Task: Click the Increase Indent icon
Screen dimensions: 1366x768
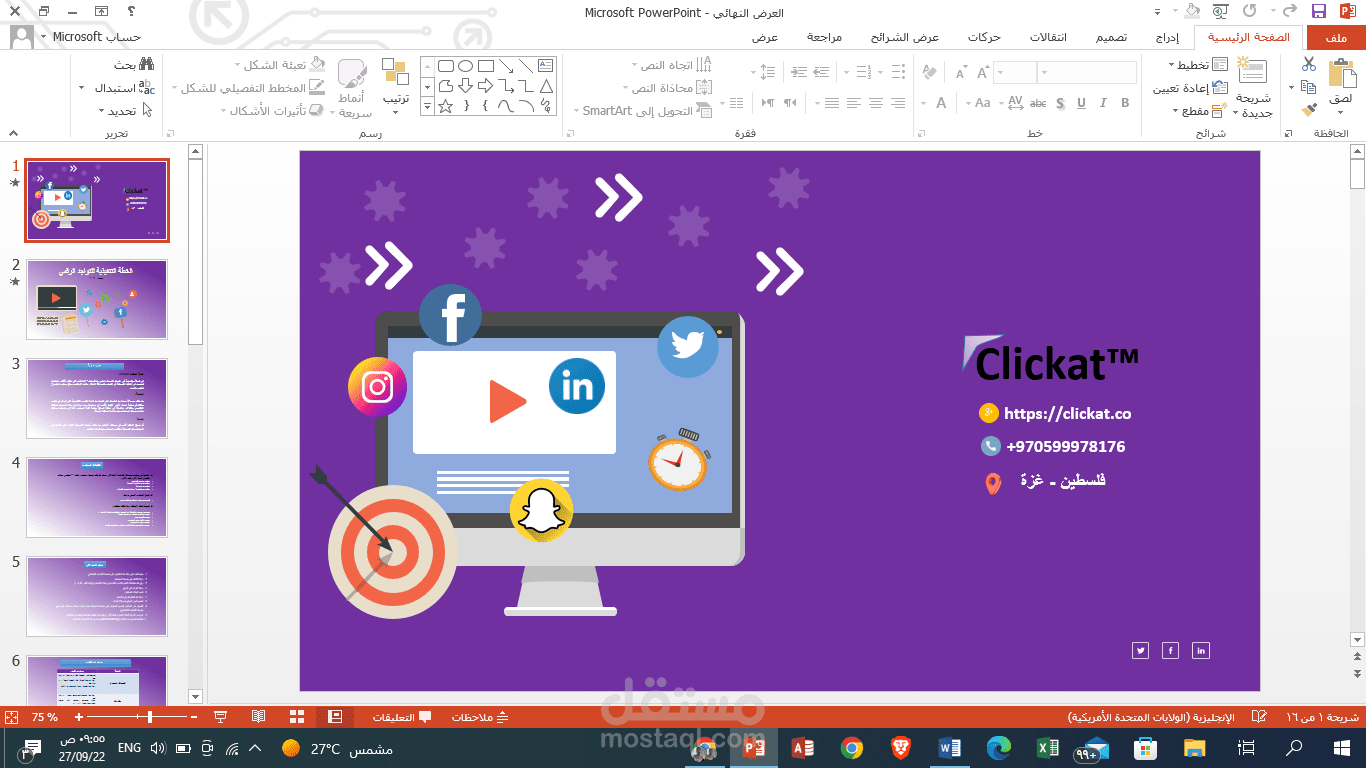Action: pos(798,72)
